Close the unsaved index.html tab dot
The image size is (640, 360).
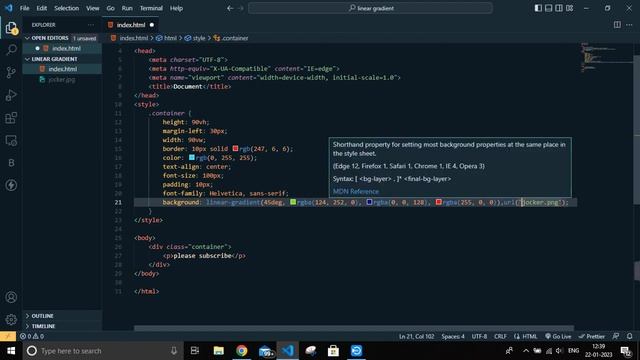(x=152, y=25)
